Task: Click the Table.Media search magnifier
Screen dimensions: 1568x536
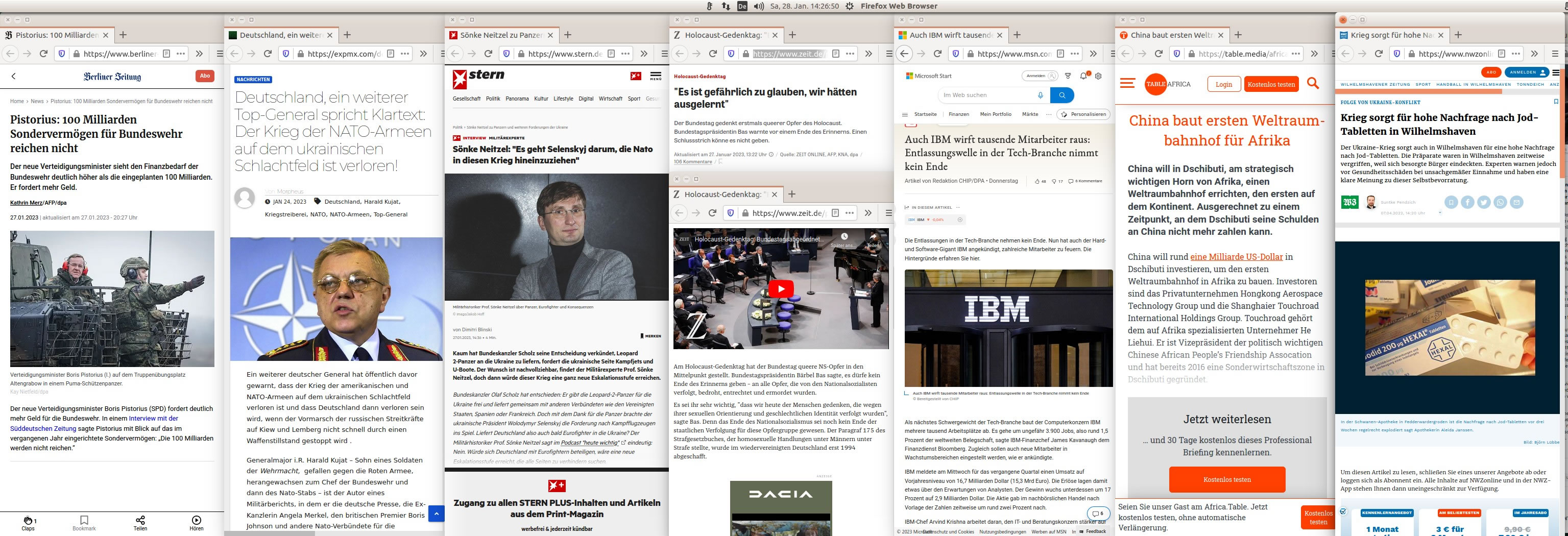Action: [1313, 83]
